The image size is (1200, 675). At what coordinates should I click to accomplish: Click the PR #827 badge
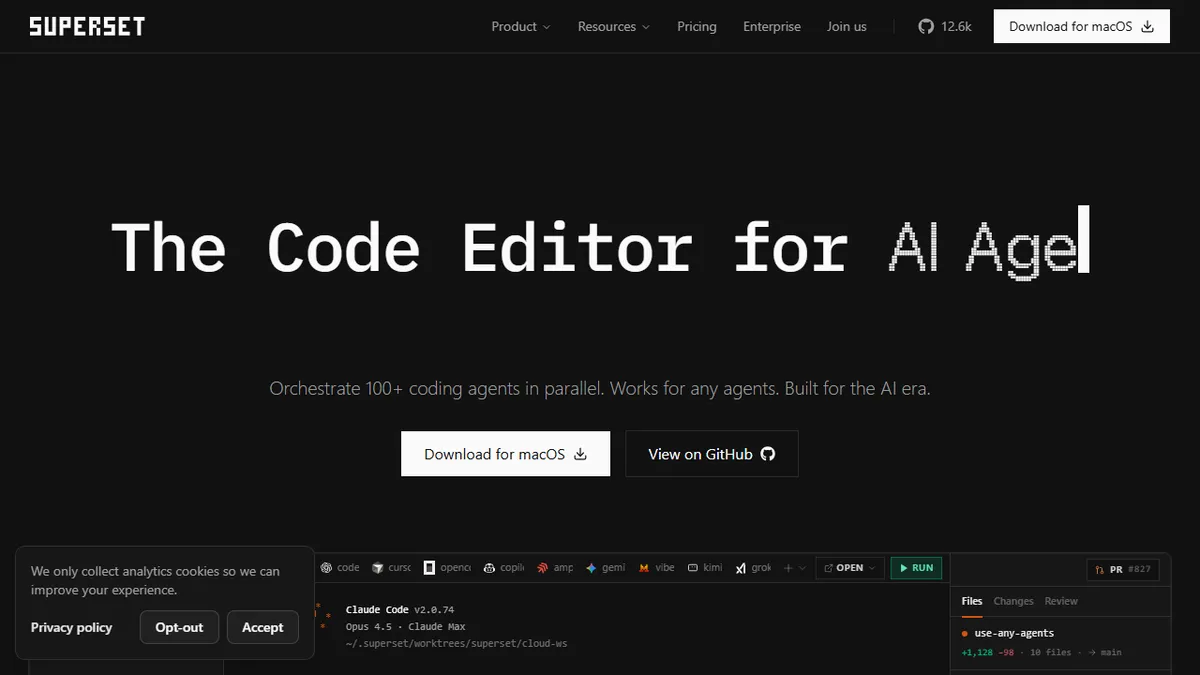tap(1123, 569)
